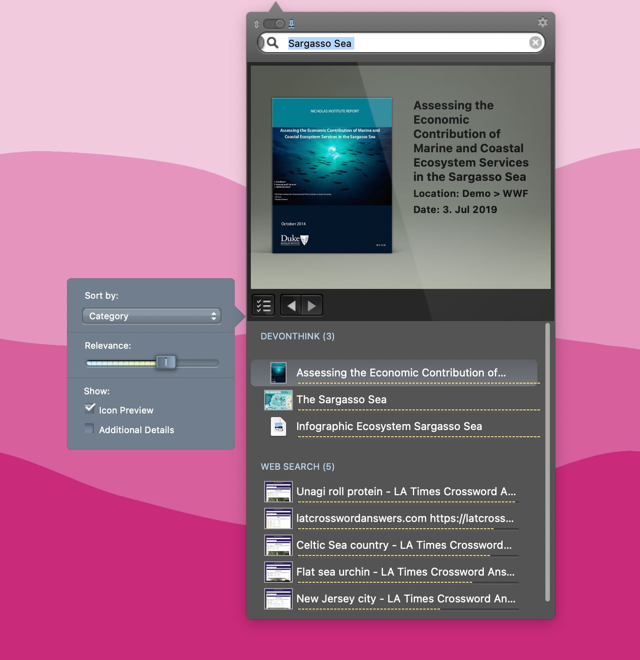Open the checklist options button
This screenshot has height=660, width=640.
[264, 305]
